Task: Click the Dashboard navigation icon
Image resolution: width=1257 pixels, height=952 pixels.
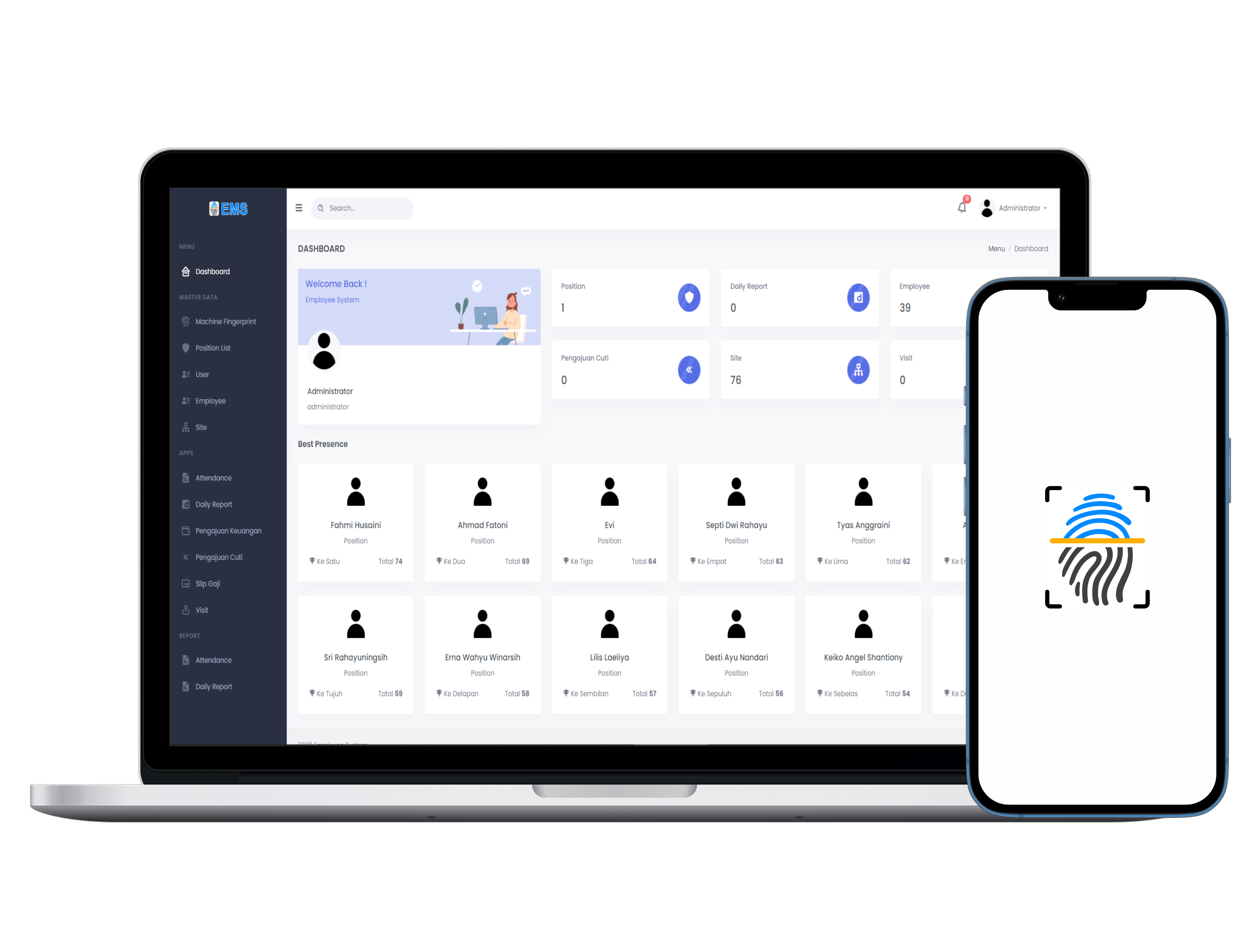Action: click(193, 271)
